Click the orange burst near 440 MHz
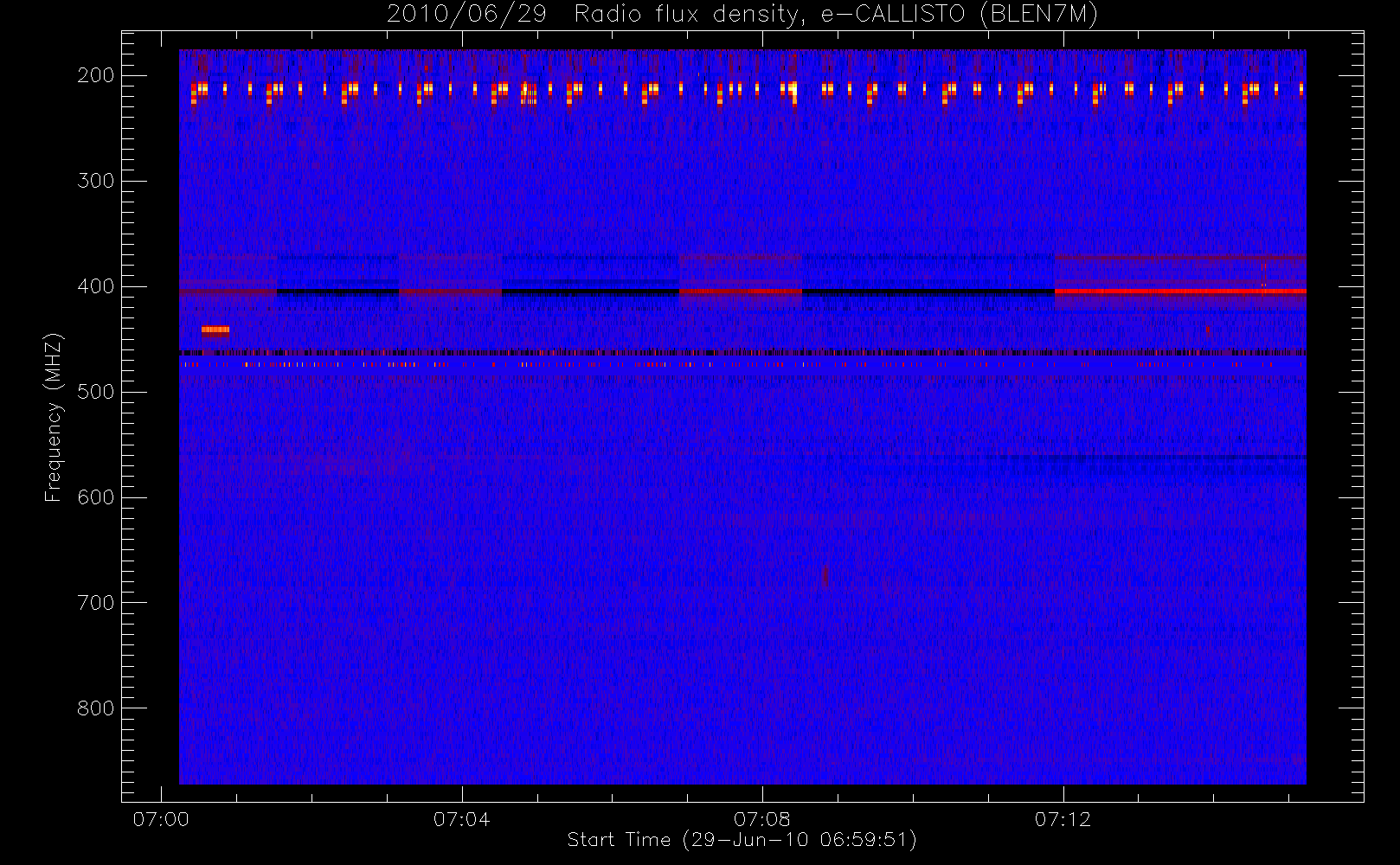 point(215,330)
